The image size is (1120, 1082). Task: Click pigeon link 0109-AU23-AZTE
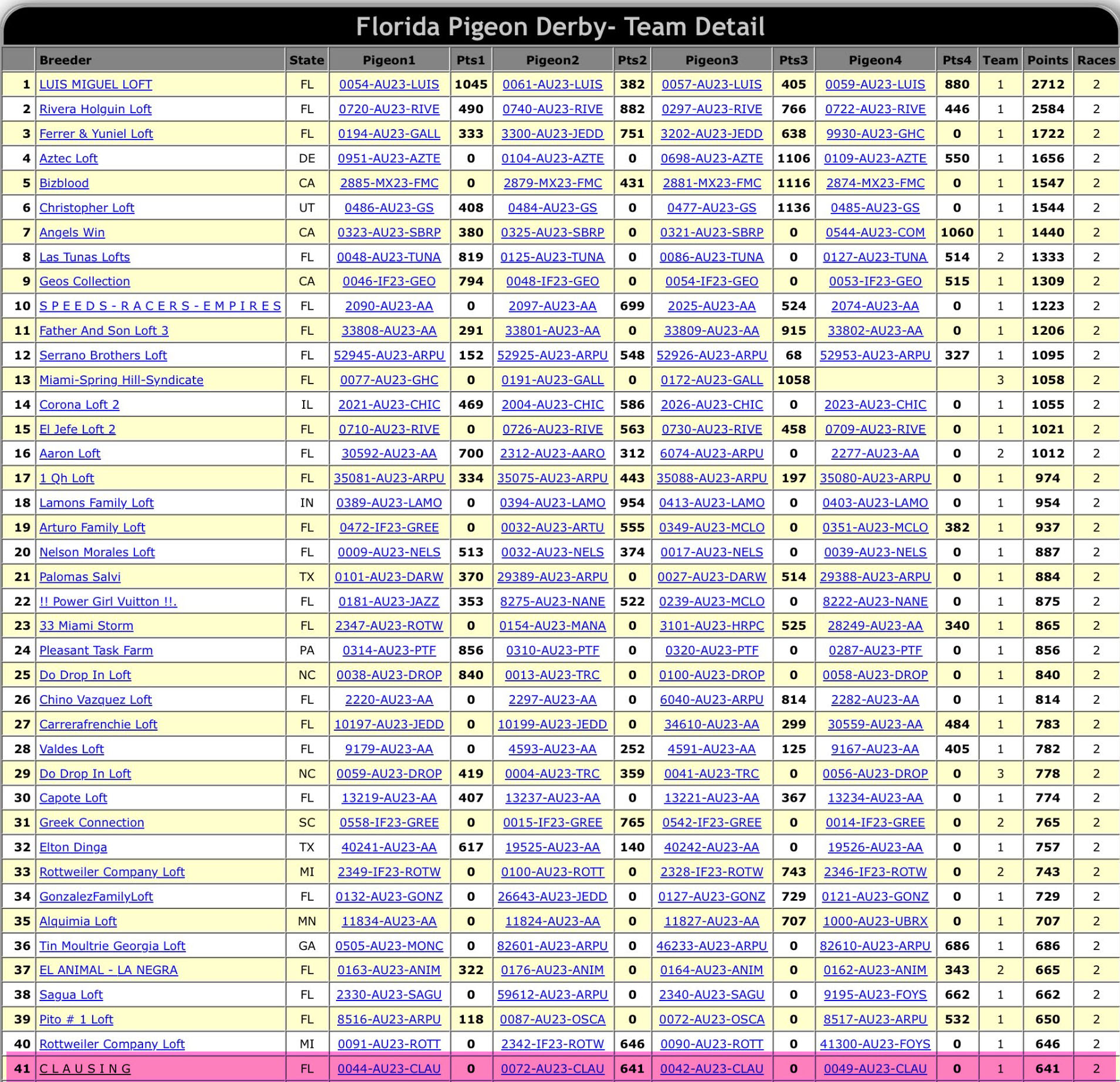click(x=875, y=158)
